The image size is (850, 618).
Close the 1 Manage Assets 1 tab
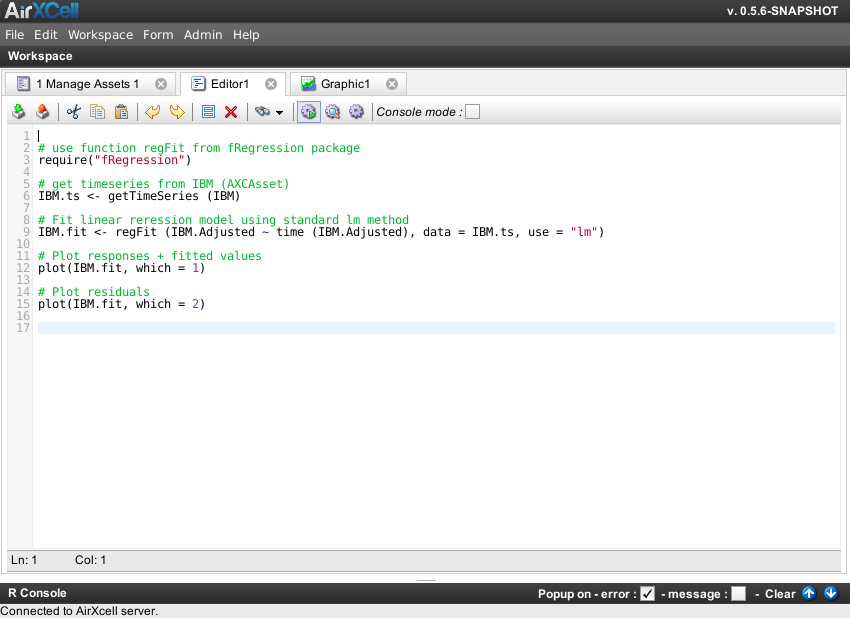tap(161, 84)
